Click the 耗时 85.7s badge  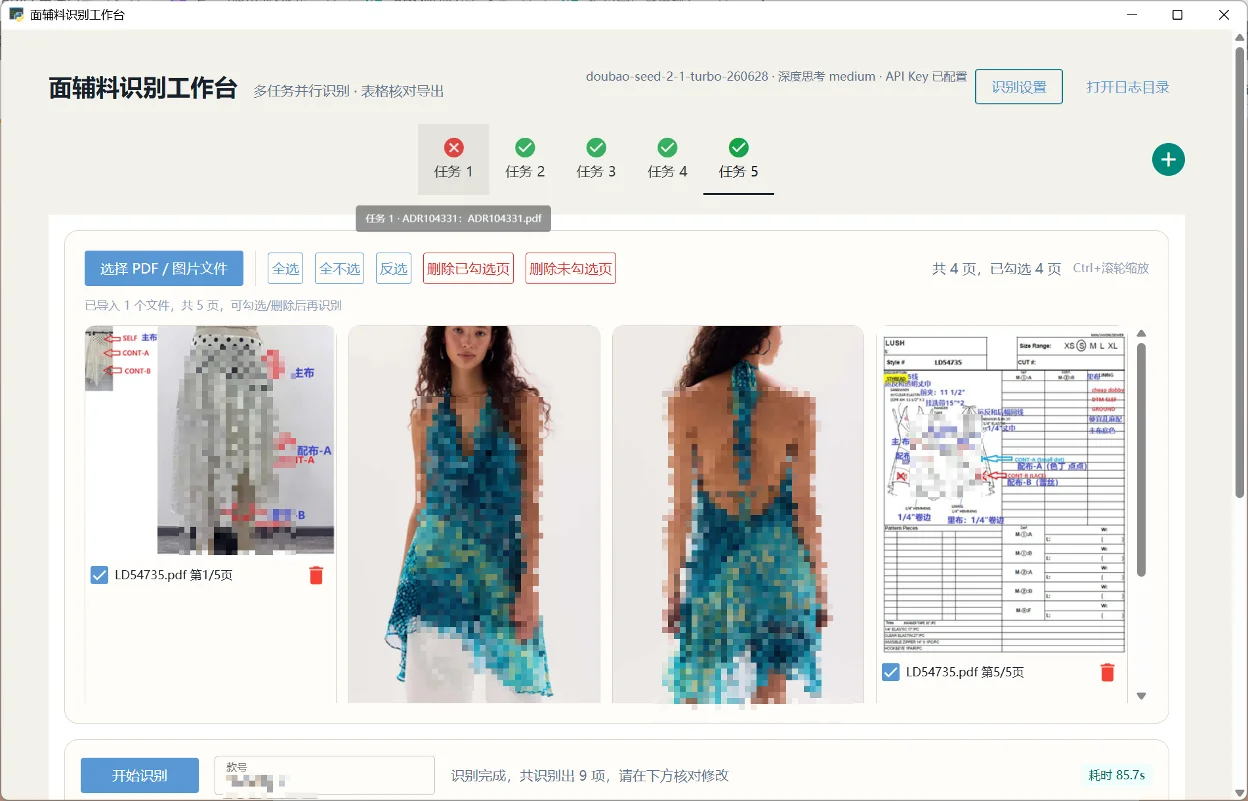click(1117, 775)
